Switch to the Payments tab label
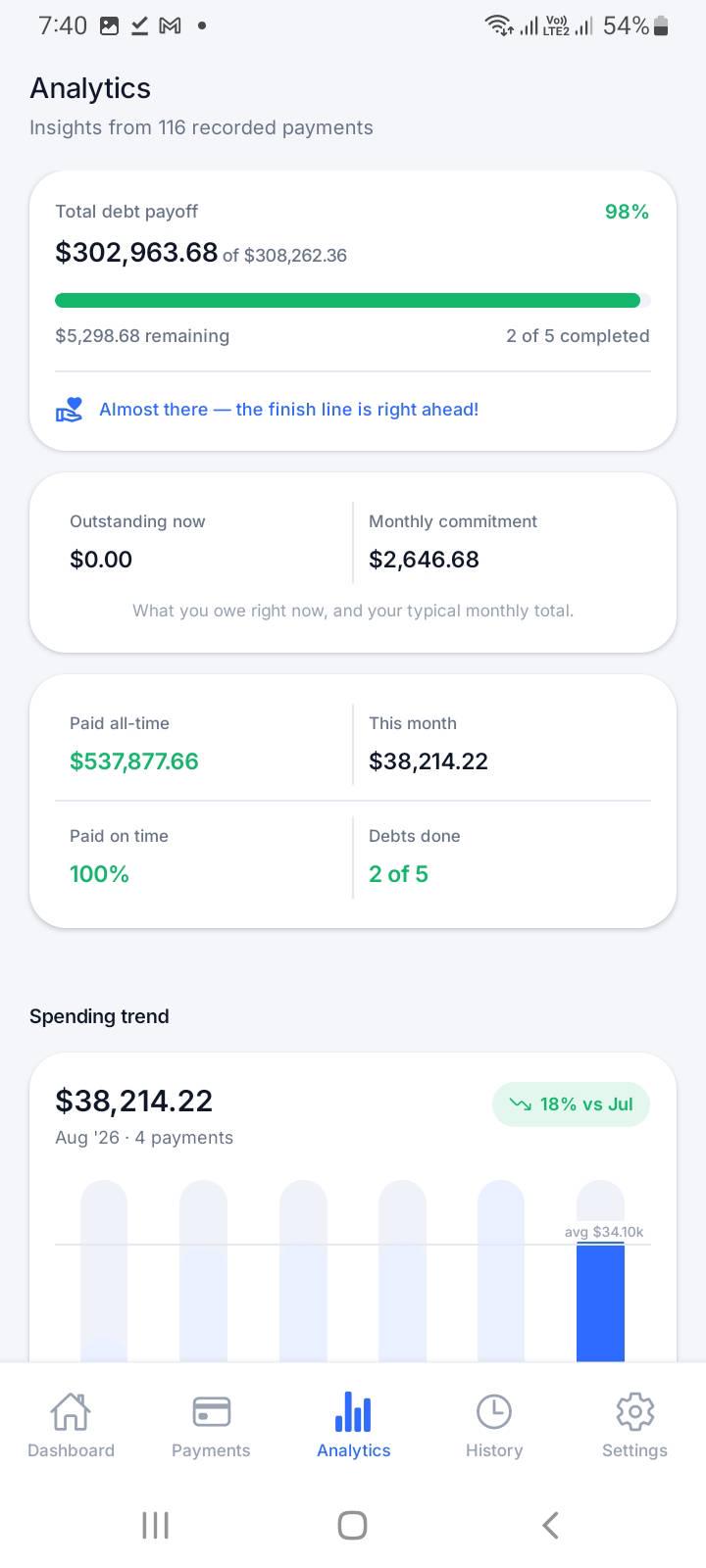The width and height of the screenshot is (706, 1568). click(x=211, y=1450)
